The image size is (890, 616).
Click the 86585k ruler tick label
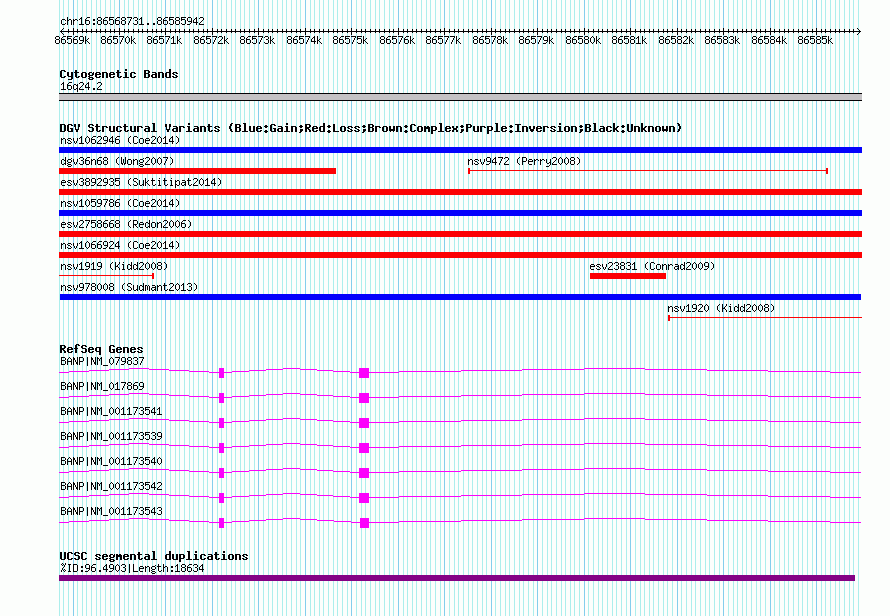(815, 40)
